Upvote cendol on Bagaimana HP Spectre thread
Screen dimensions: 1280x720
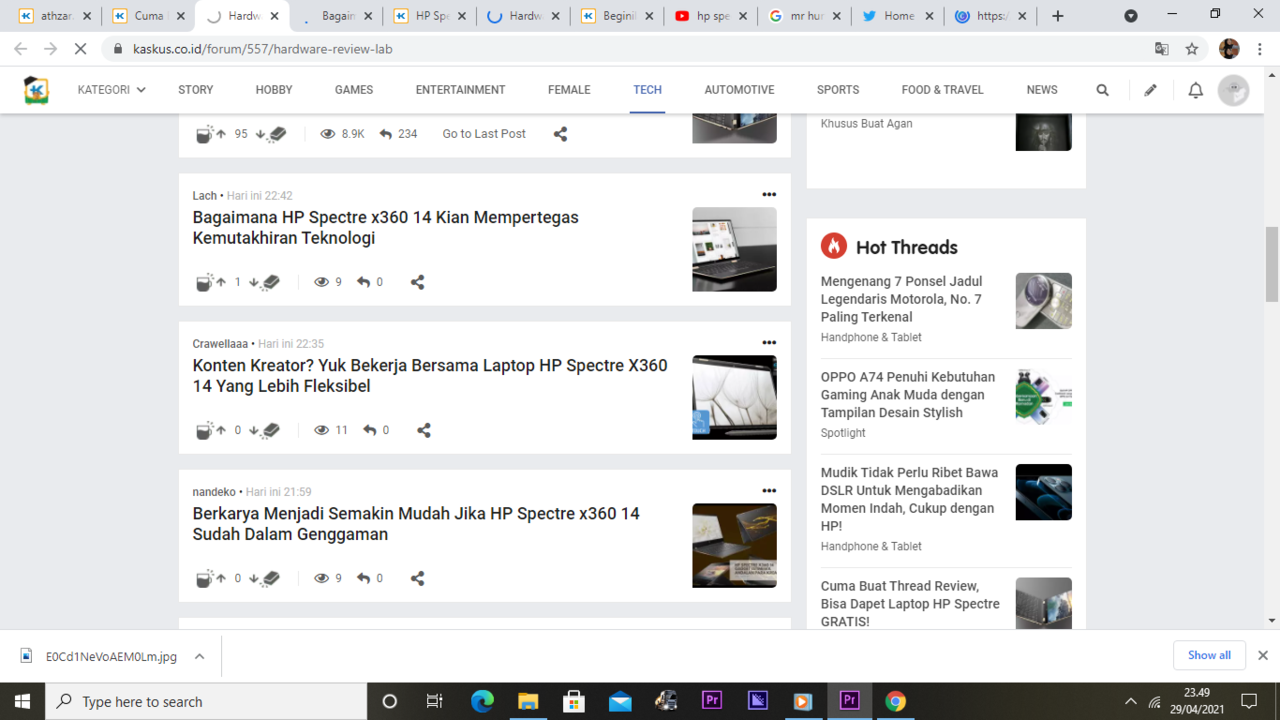click(x=211, y=282)
